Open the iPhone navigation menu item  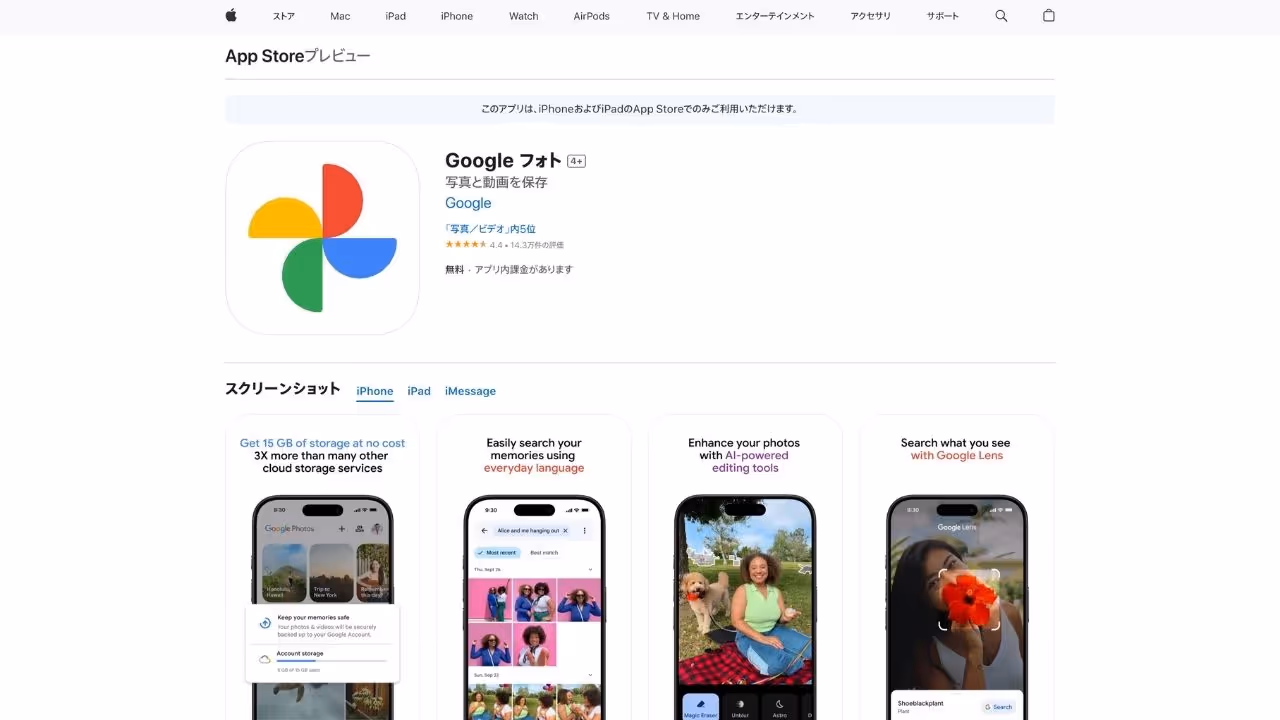point(457,16)
